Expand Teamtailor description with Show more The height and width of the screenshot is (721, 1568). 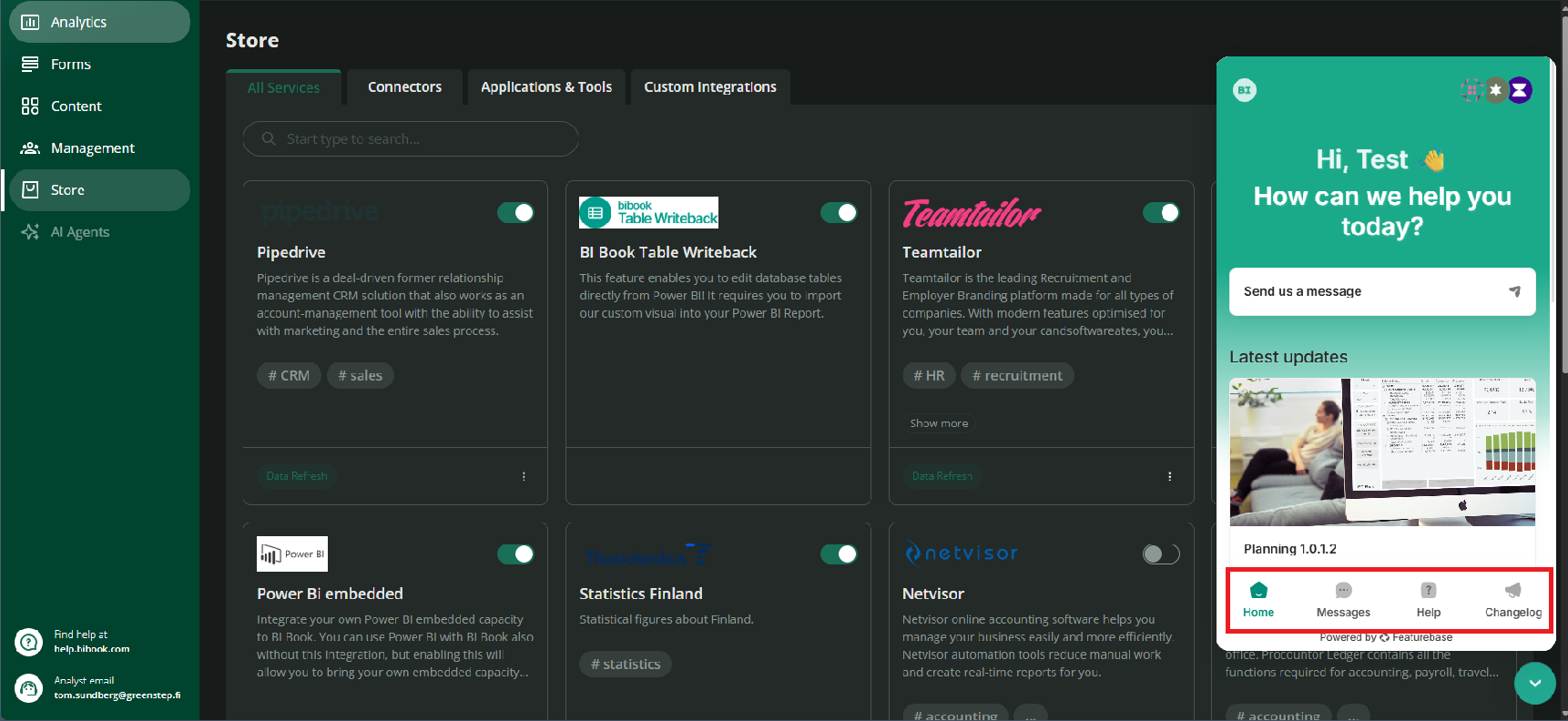[939, 423]
